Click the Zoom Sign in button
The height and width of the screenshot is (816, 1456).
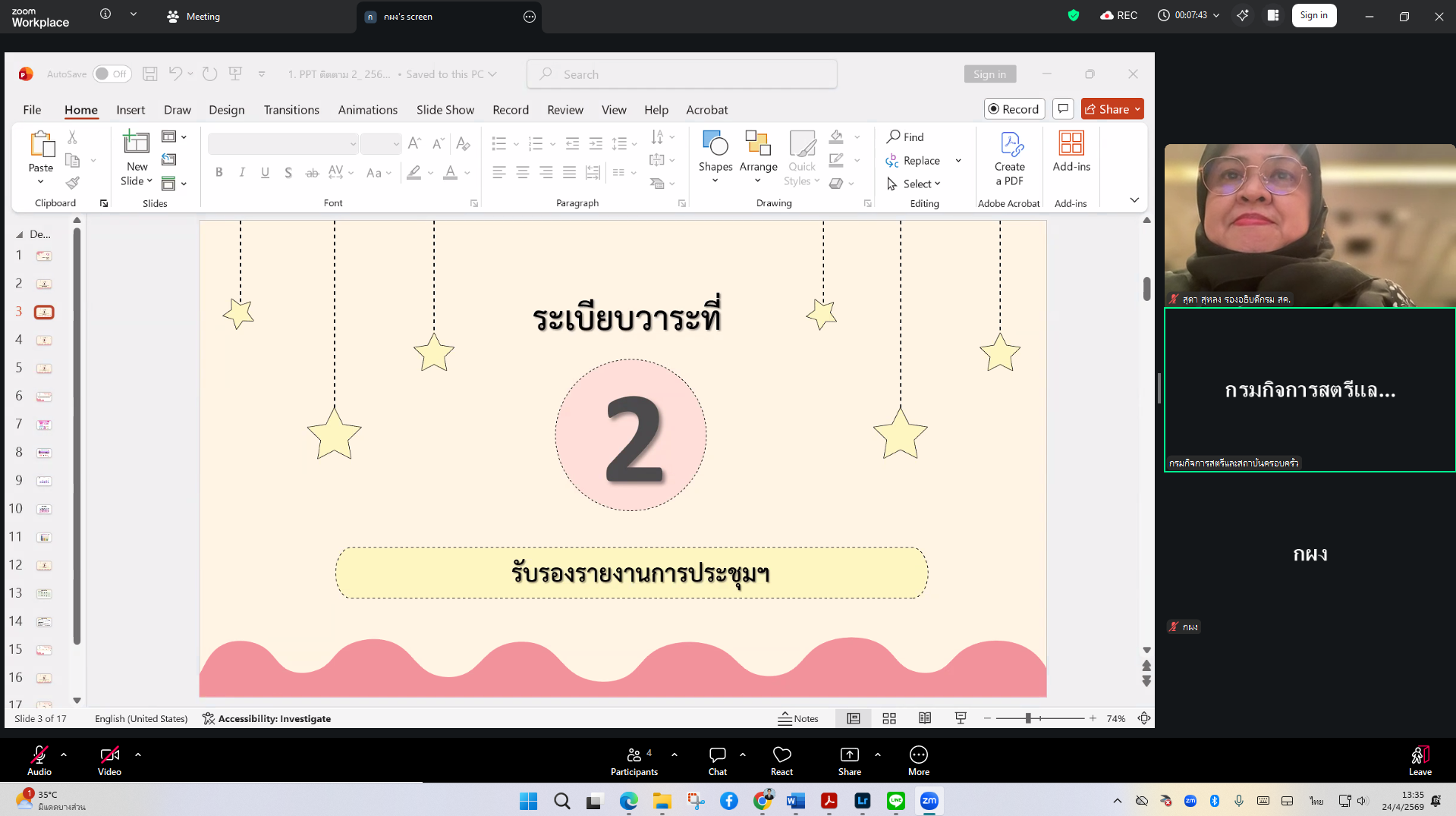[1313, 16]
